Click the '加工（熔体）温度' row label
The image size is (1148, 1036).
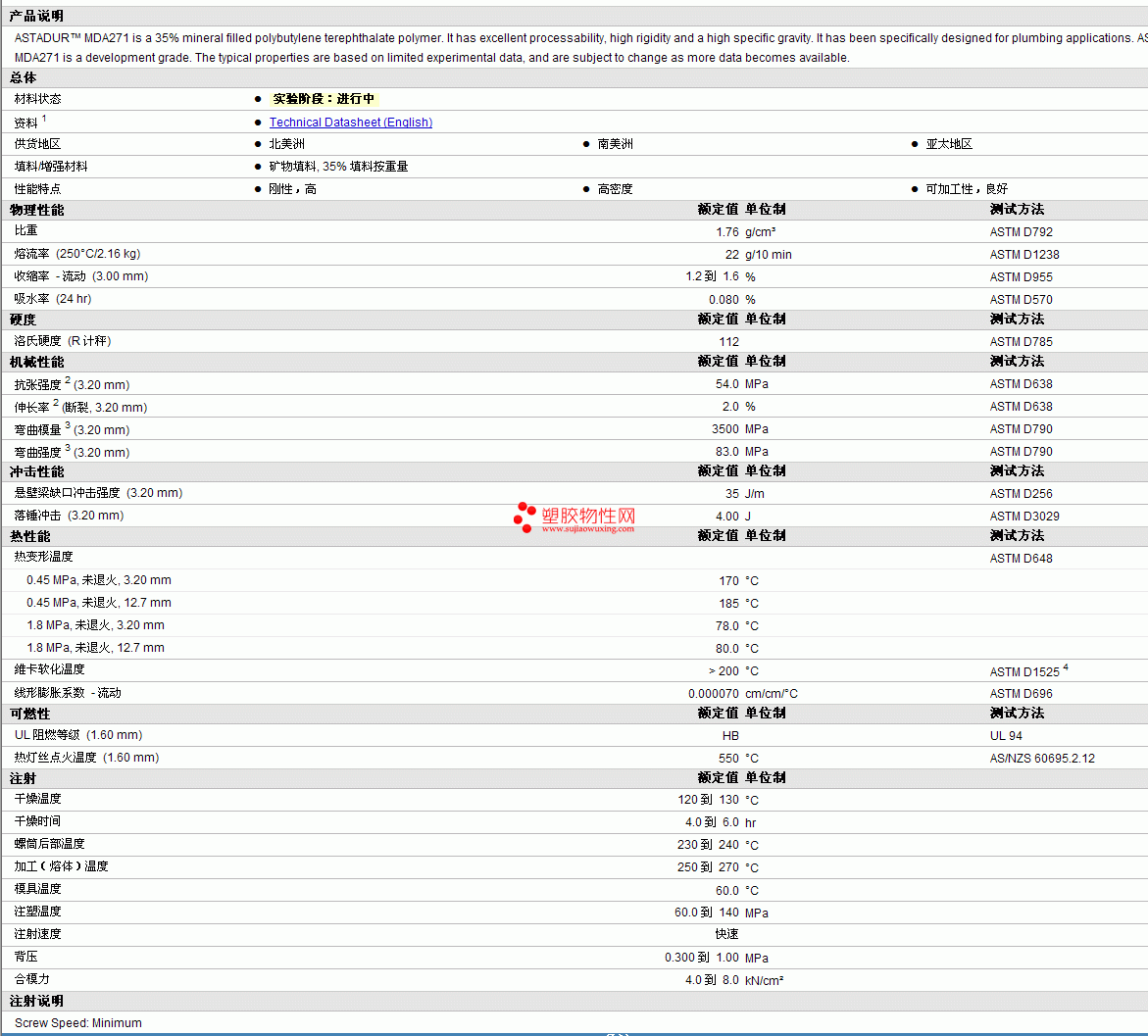click(x=61, y=866)
